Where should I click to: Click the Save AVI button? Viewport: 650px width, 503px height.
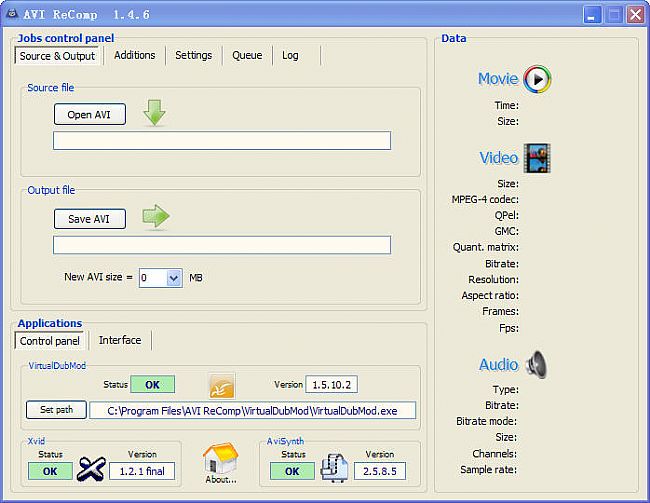pyautogui.click(x=90, y=219)
